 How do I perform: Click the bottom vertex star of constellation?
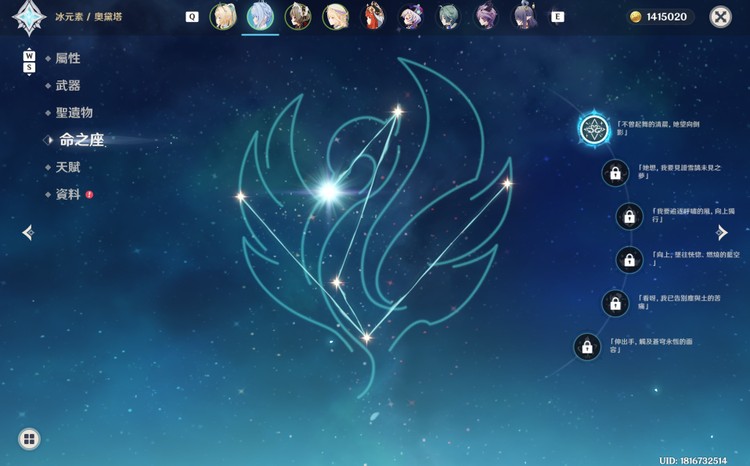coord(367,338)
